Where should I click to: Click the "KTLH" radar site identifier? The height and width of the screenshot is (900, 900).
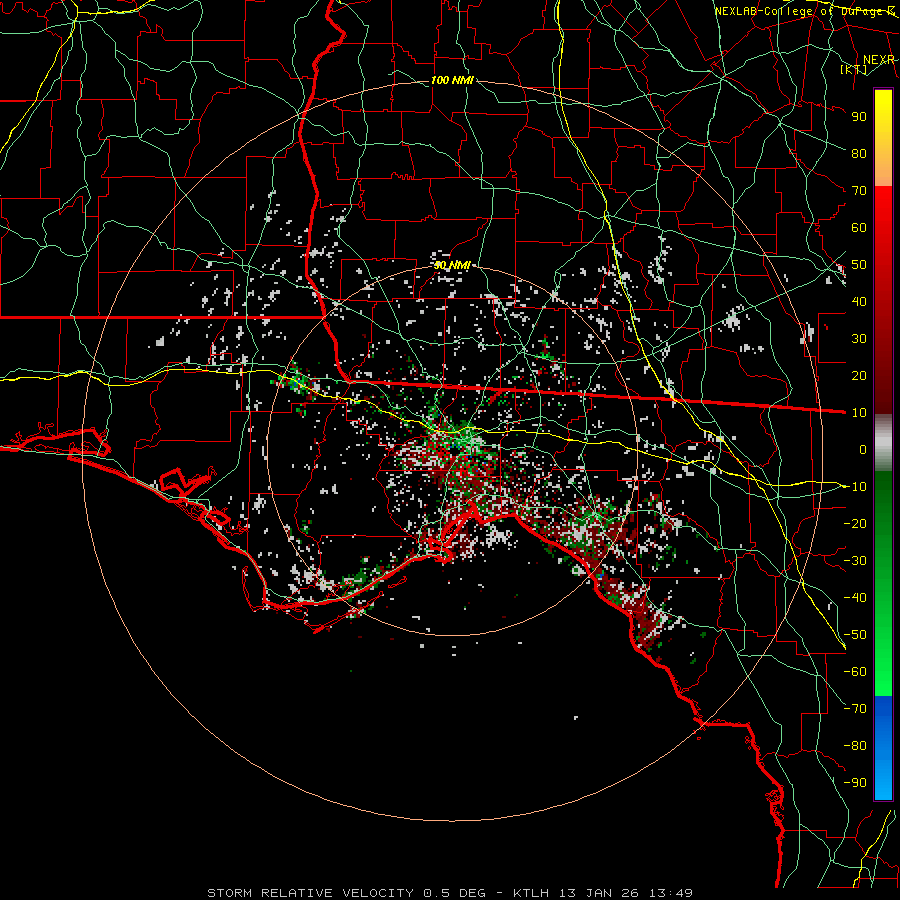click(x=531, y=893)
